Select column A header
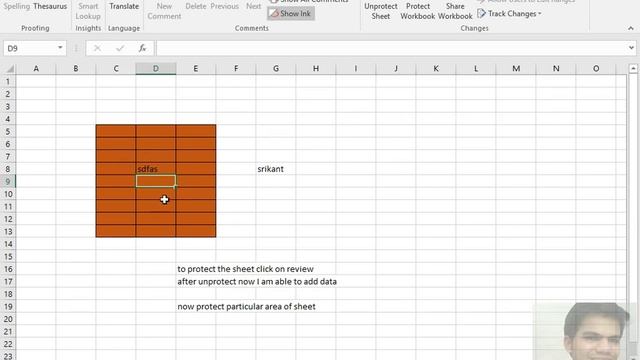Viewport: 640px width, 360px height. tap(36, 69)
